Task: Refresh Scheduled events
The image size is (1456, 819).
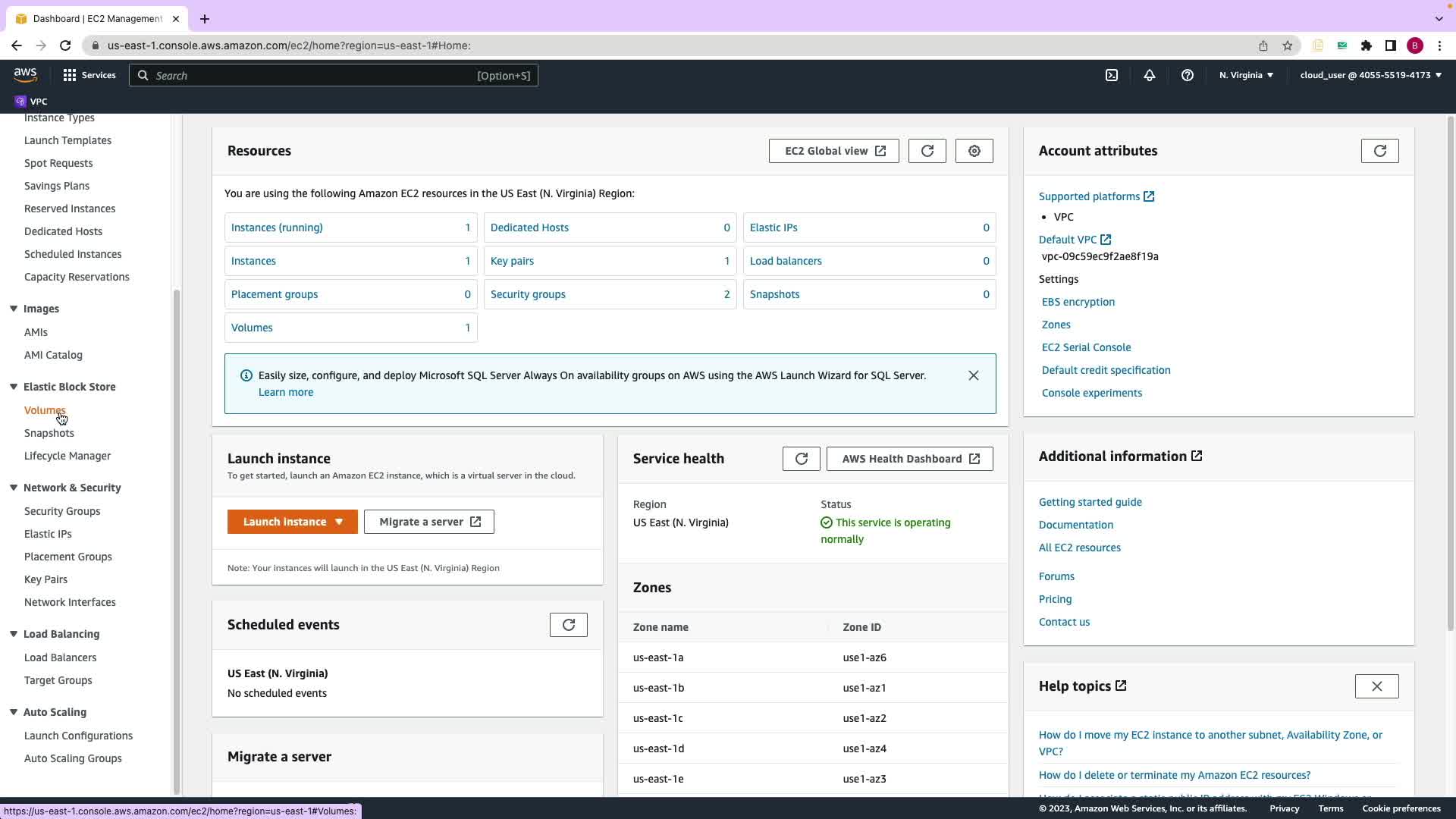Action: (568, 625)
